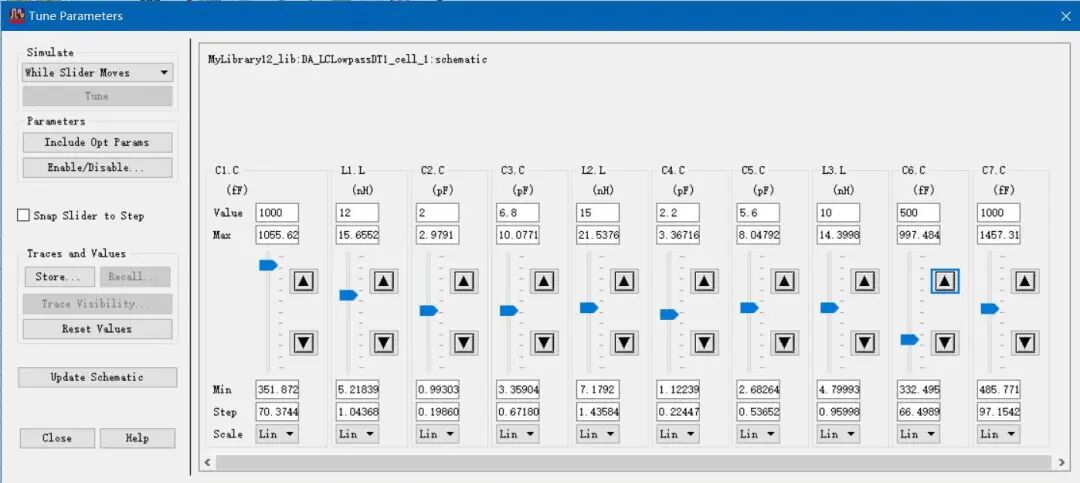
Task: Open the Scale dropdown for C6.C
Action: click(x=917, y=434)
